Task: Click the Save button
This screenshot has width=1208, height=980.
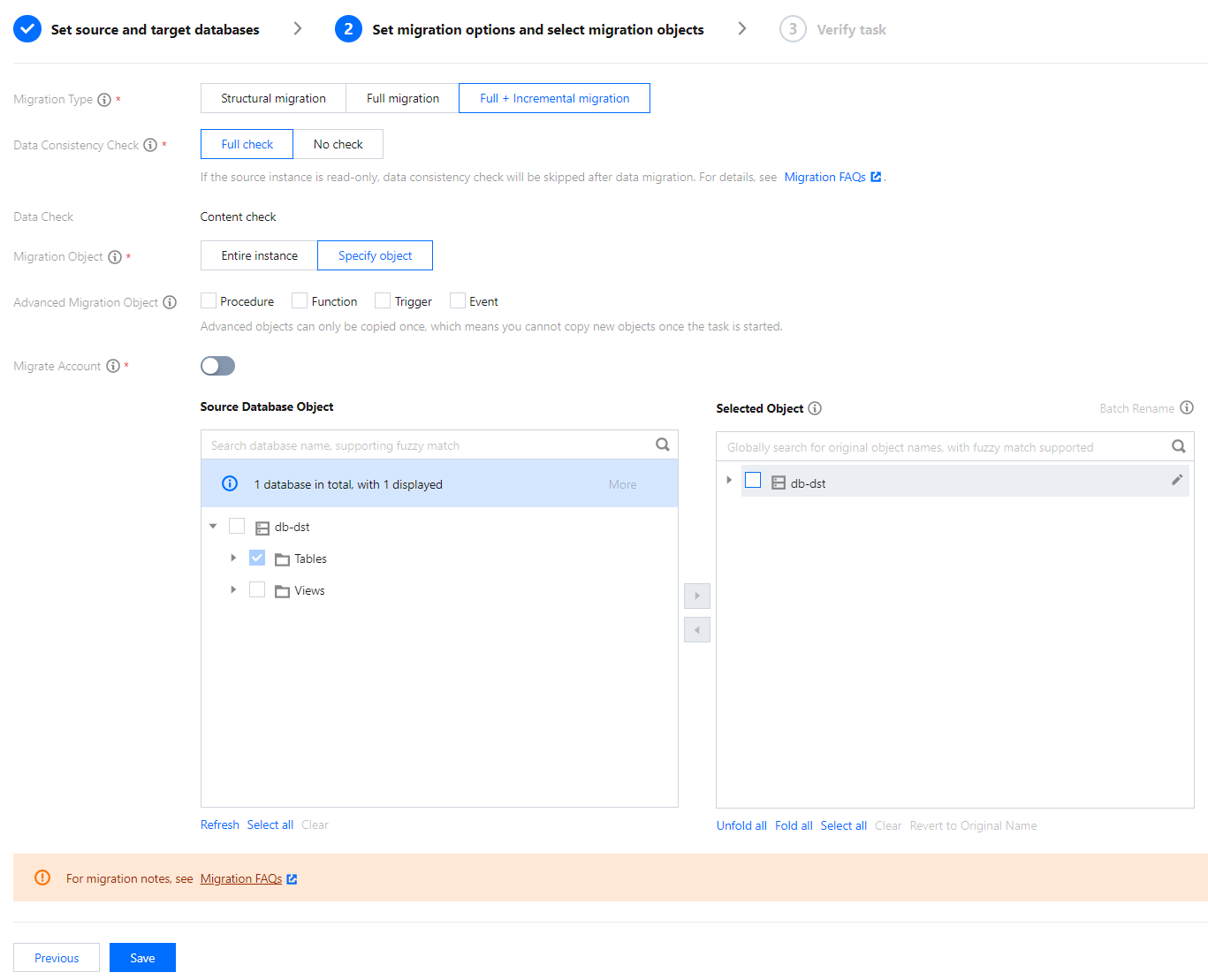Action: pyautogui.click(x=142, y=958)
